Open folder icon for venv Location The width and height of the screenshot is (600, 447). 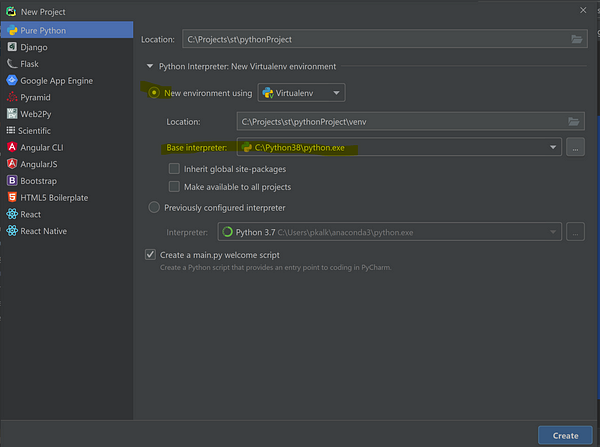(x=574, y=122)
